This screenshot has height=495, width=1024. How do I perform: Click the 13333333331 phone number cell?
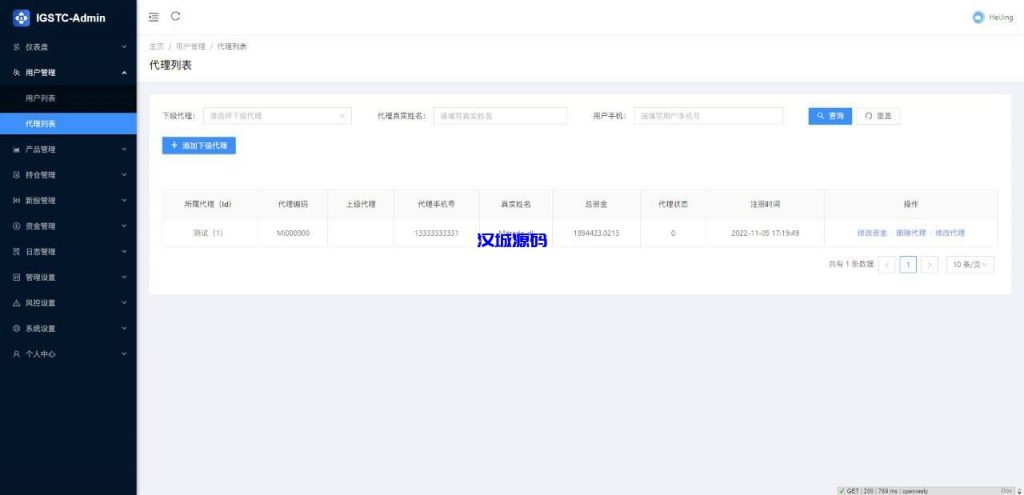(x=436, y=233)
